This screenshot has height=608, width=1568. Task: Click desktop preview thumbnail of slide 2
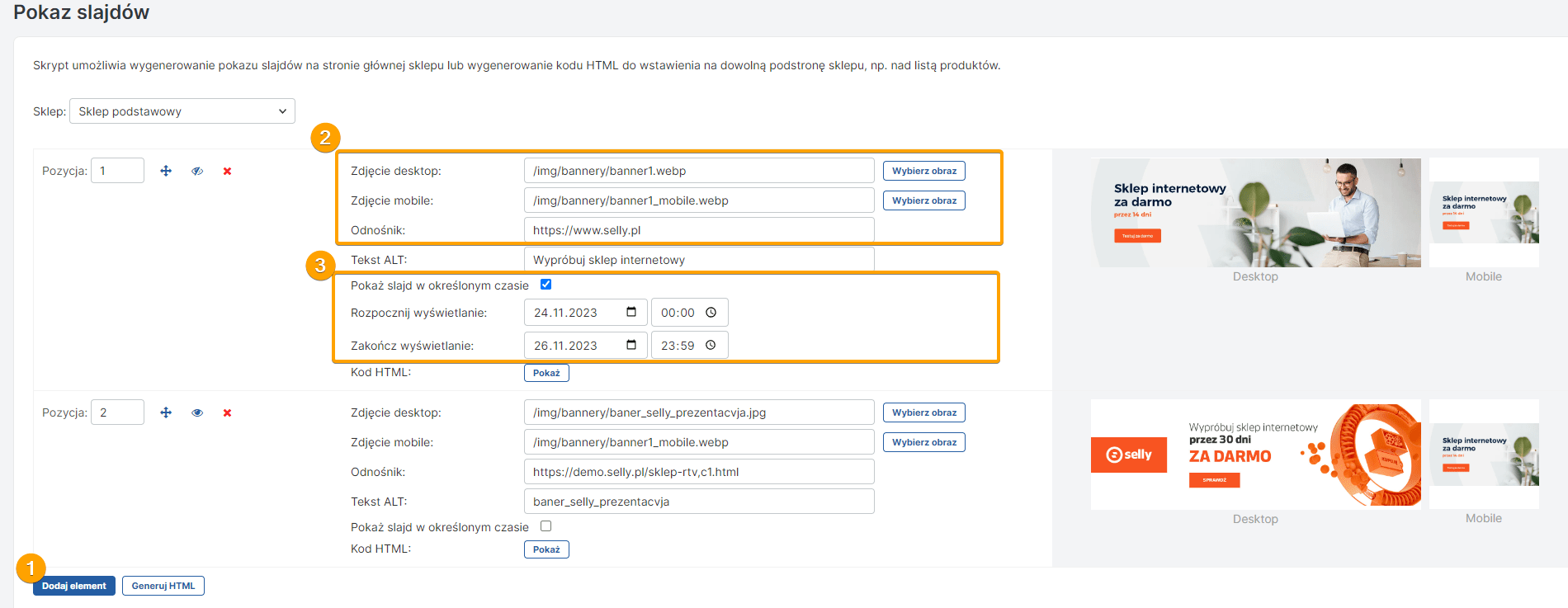pyautogui.click(x=1256, y=455)
